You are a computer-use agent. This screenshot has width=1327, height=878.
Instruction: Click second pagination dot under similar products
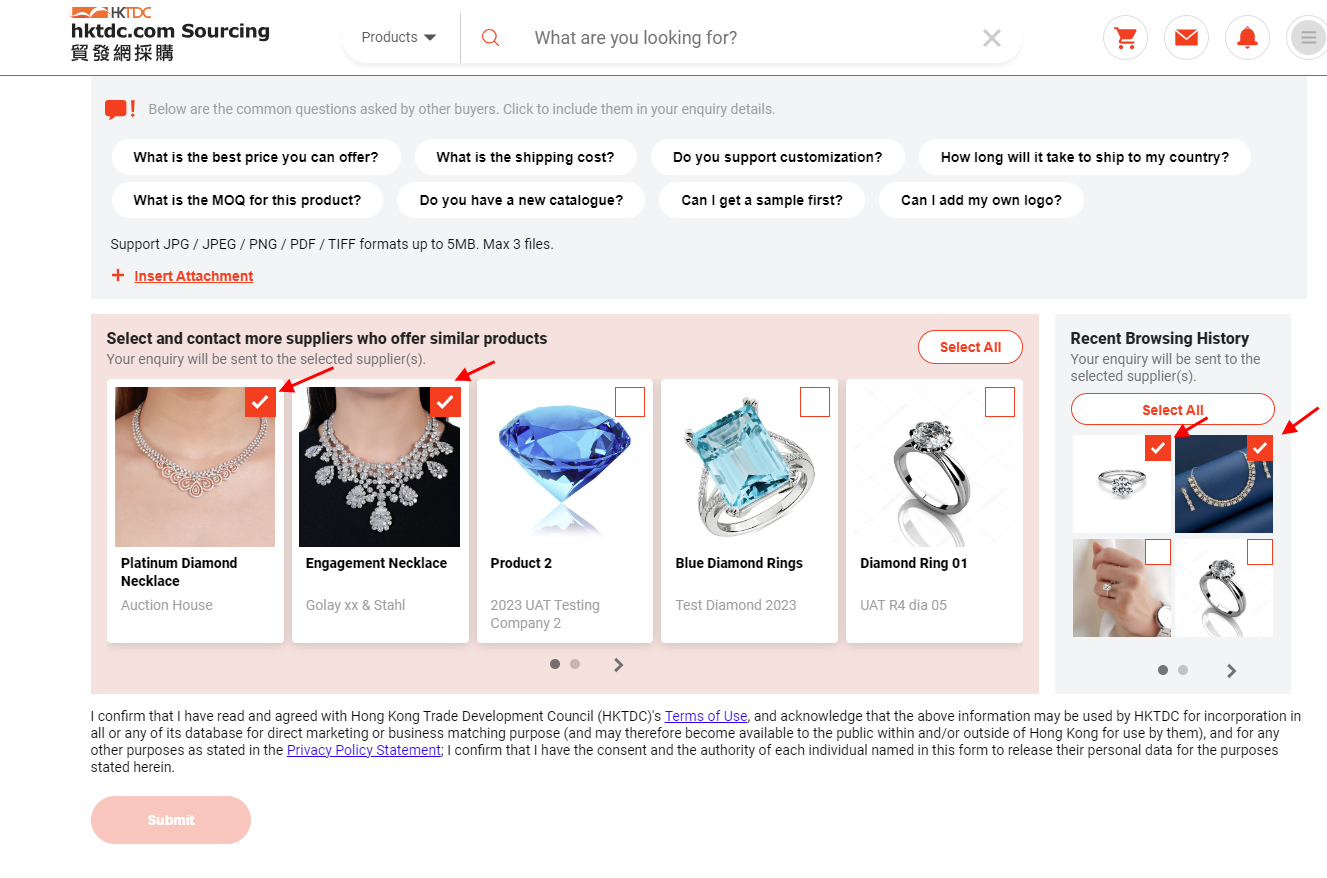(x=575, y=664)
